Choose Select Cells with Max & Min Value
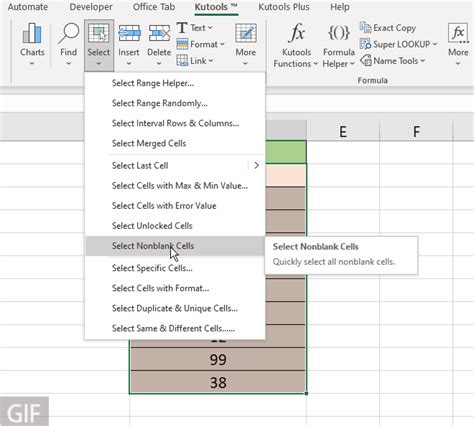 pos(175,185)
